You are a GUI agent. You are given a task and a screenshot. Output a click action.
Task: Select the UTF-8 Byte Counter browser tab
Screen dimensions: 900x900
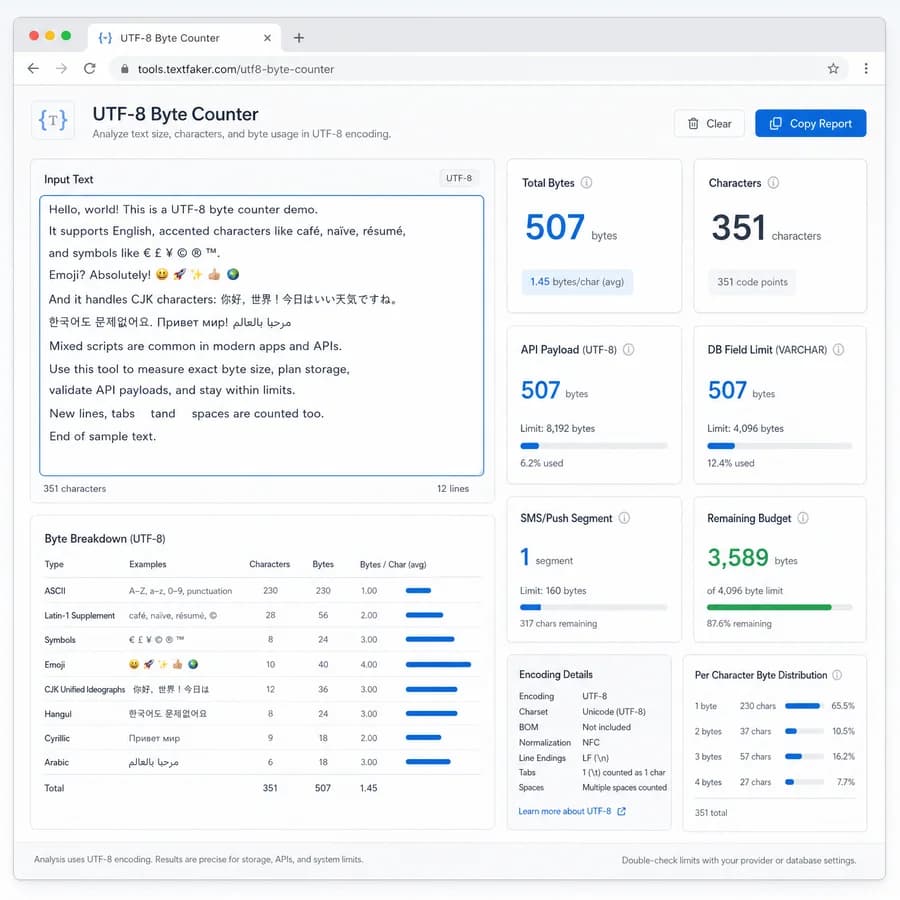coord(184,38)
